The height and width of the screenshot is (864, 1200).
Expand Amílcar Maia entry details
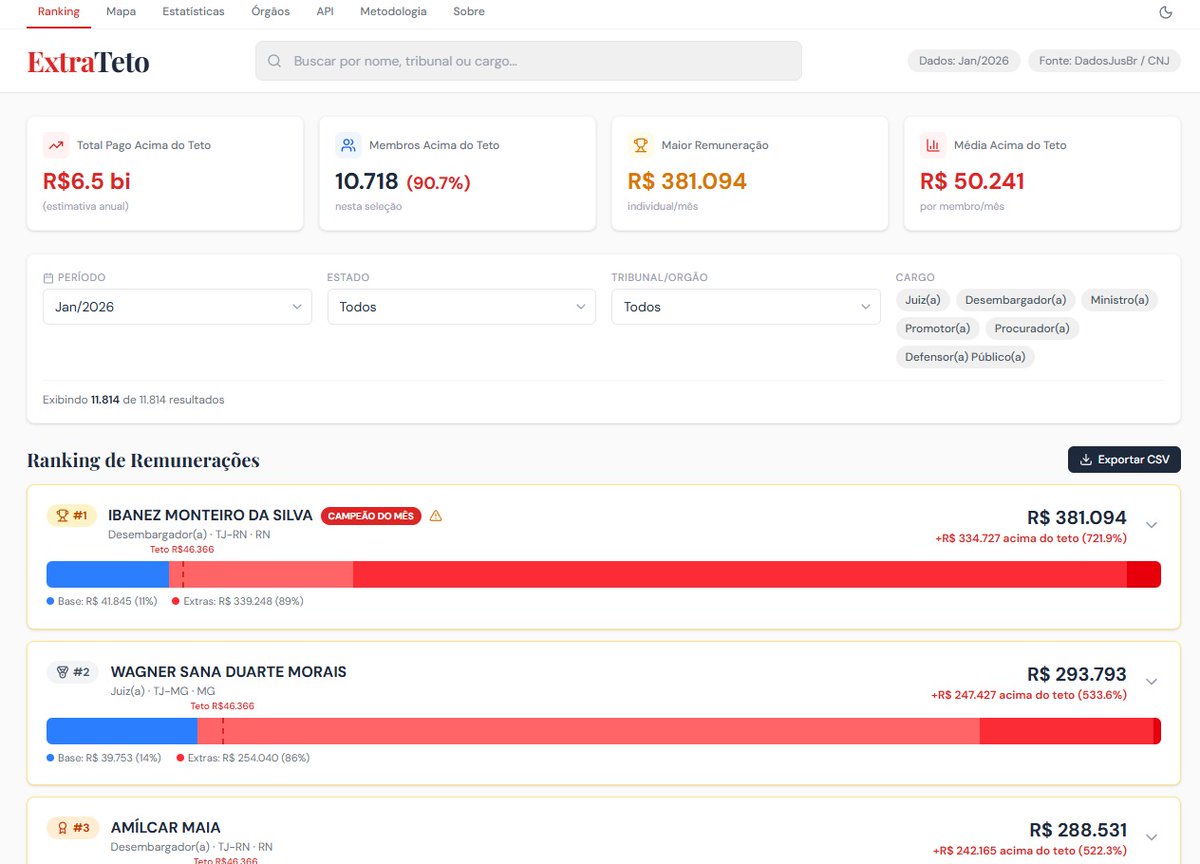point(1151,837)
